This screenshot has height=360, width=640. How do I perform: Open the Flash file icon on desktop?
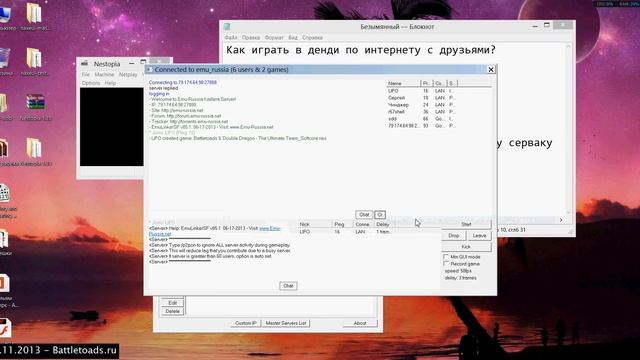tap(5, 328)
